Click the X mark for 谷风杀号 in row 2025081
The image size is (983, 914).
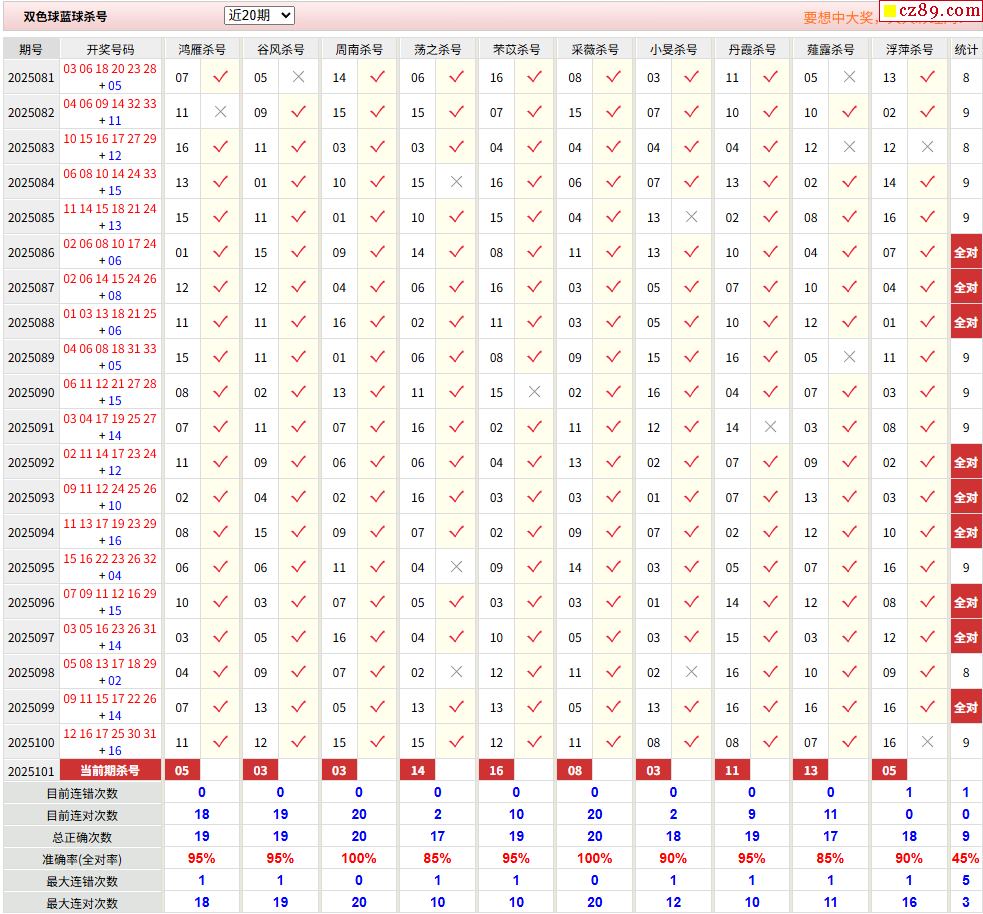298,77
